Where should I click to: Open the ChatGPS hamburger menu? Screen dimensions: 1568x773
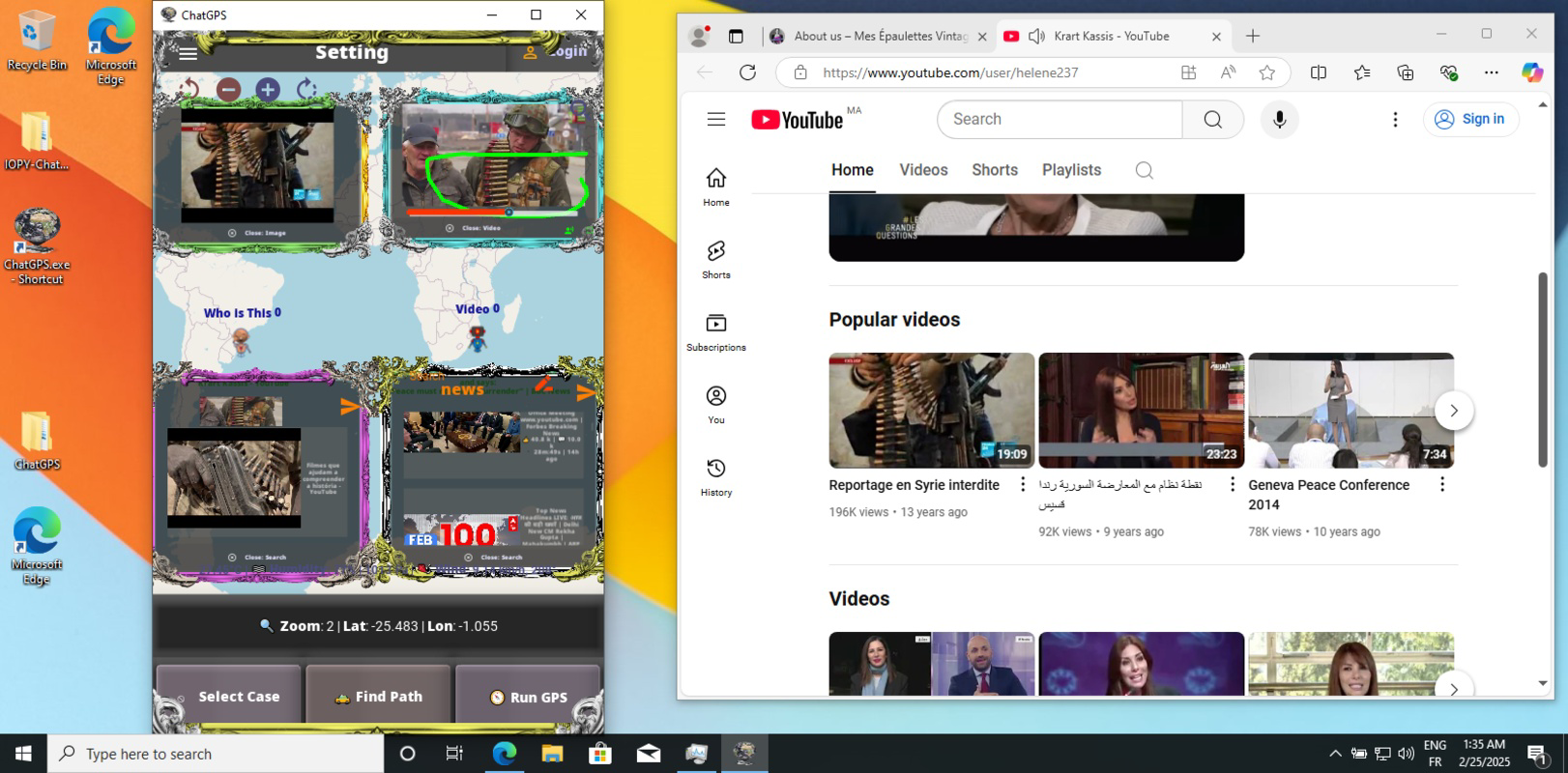click(x=189, y=53)
